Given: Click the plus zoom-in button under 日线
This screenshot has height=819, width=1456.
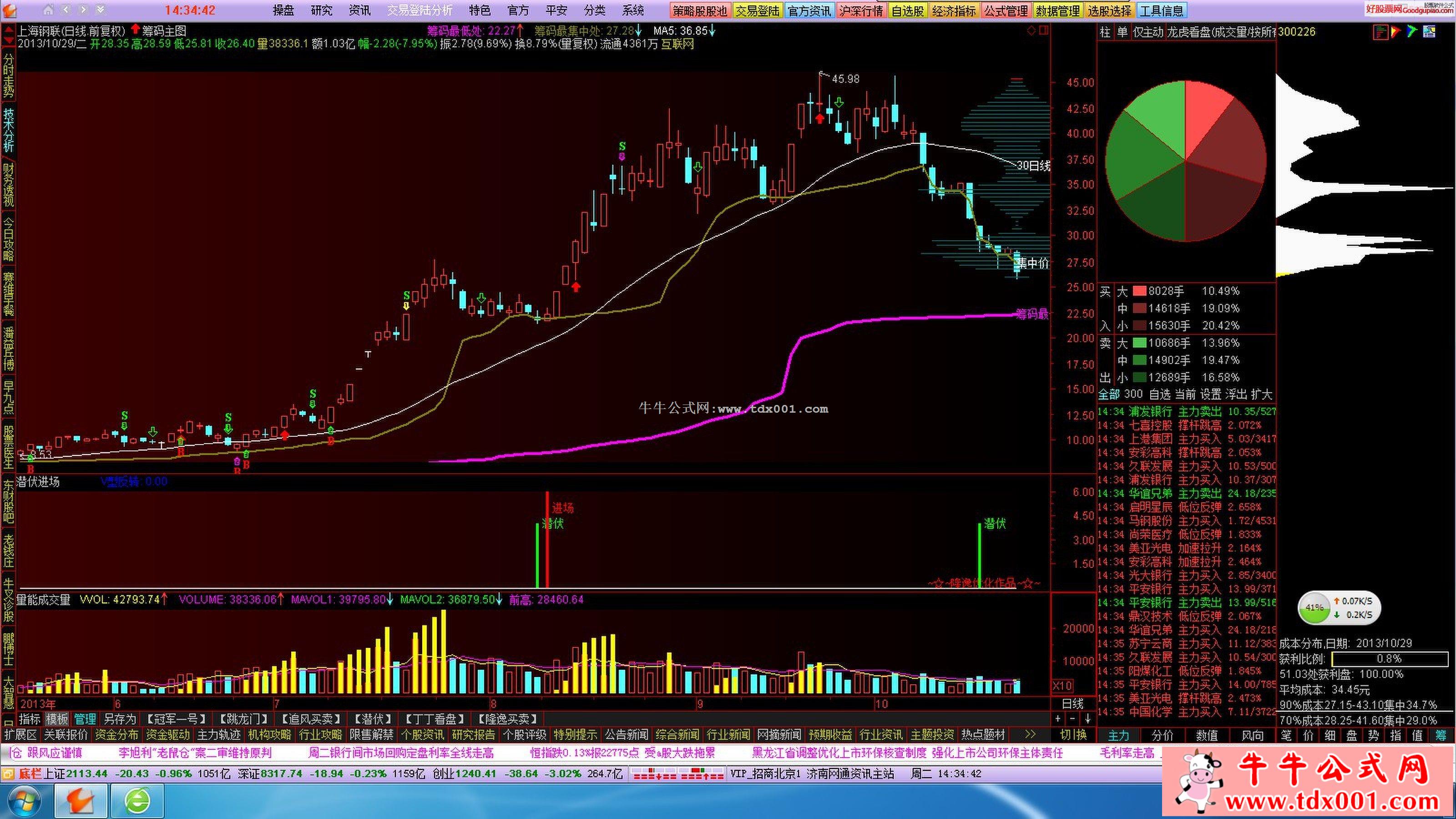Looking at the screenshot, I should pos(1057,718).
